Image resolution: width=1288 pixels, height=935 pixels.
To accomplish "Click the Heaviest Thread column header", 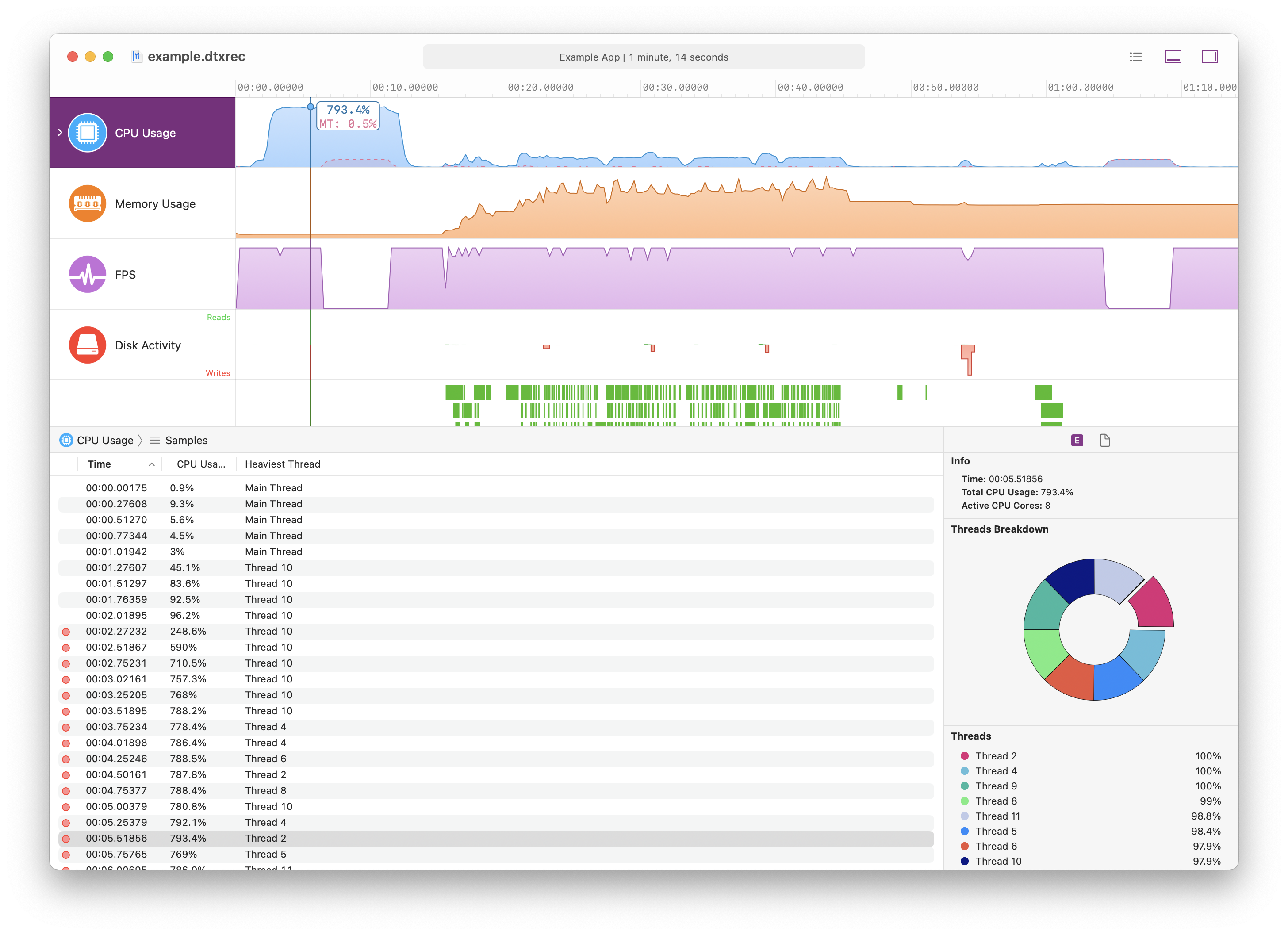I will click(282, 464).
